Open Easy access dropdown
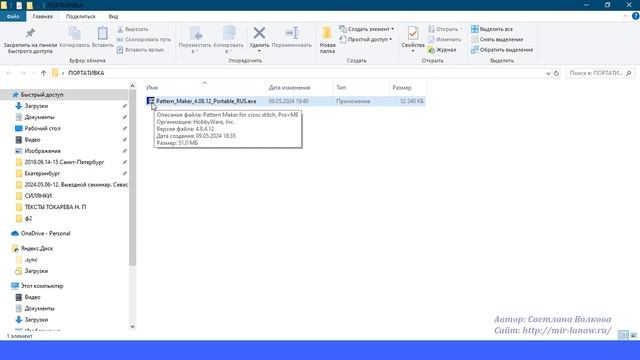 366,40
